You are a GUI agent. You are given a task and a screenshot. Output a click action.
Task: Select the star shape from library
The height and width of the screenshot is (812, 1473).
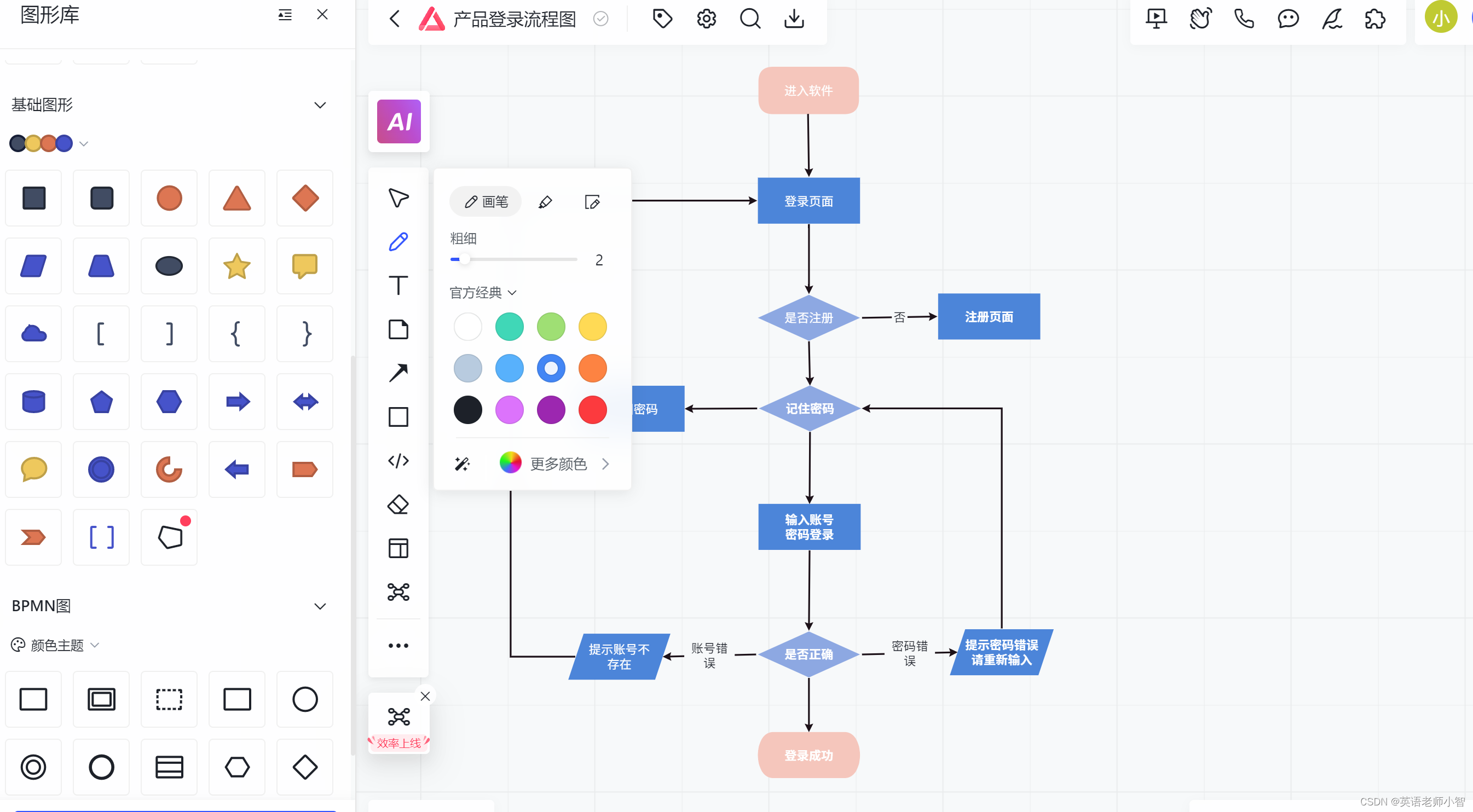236,266
